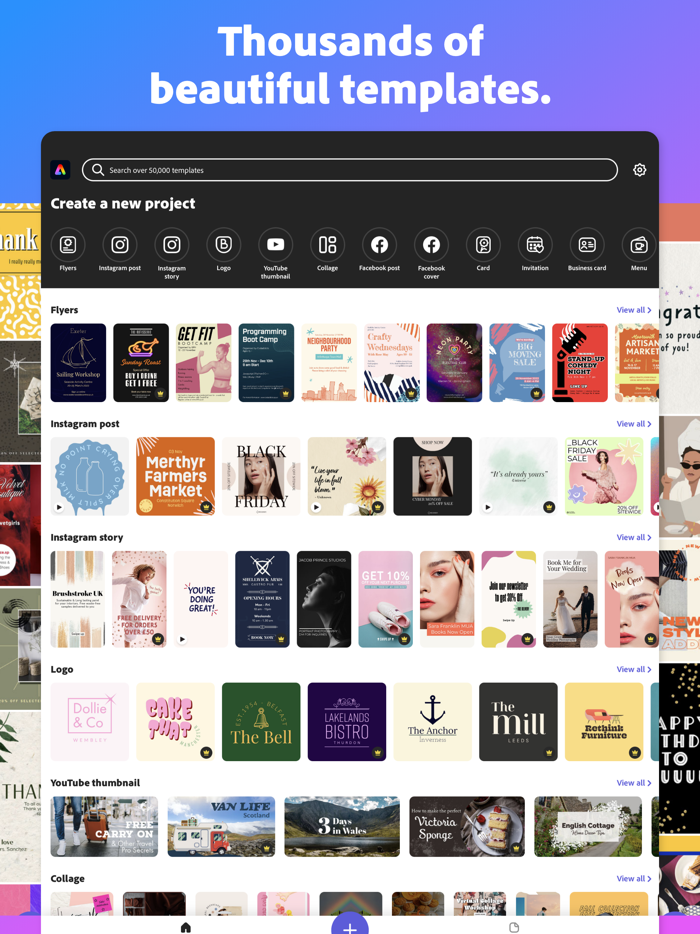Select the Dollie & Co logo

[90, 722]
